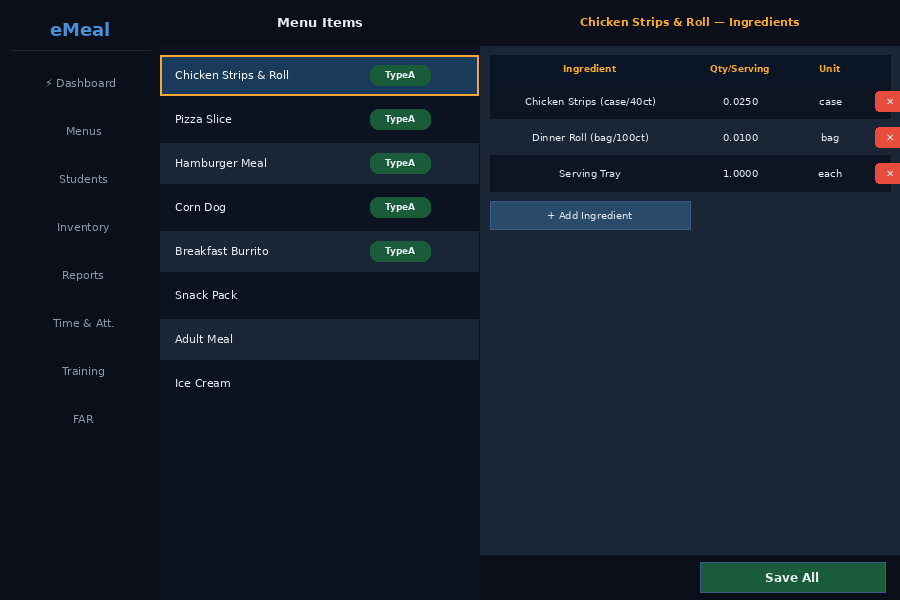
Task: Select the Snack Pack item
Action: click(319, 295)
